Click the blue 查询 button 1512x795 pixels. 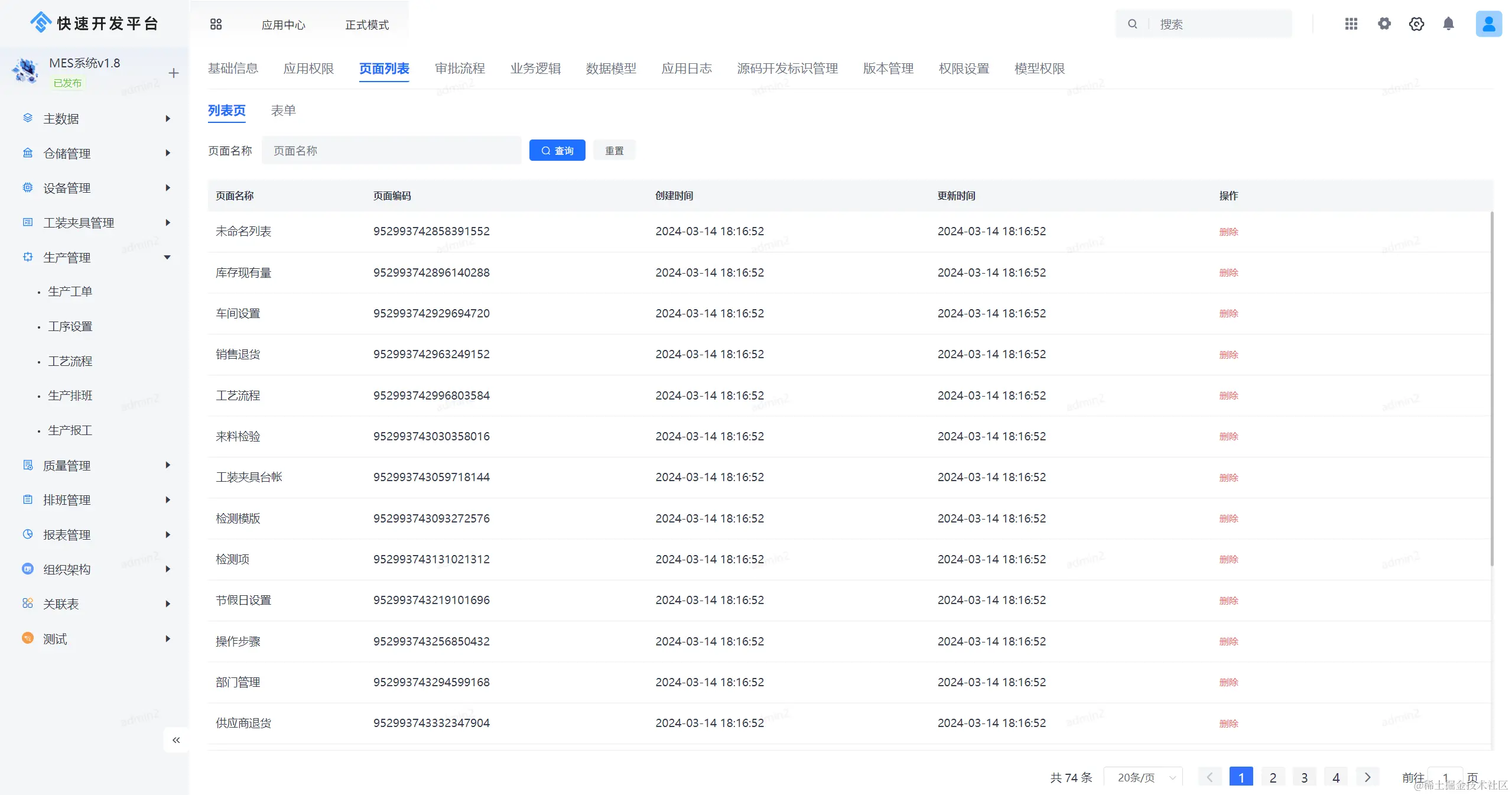pyautogui.click(x=557, y=151)
